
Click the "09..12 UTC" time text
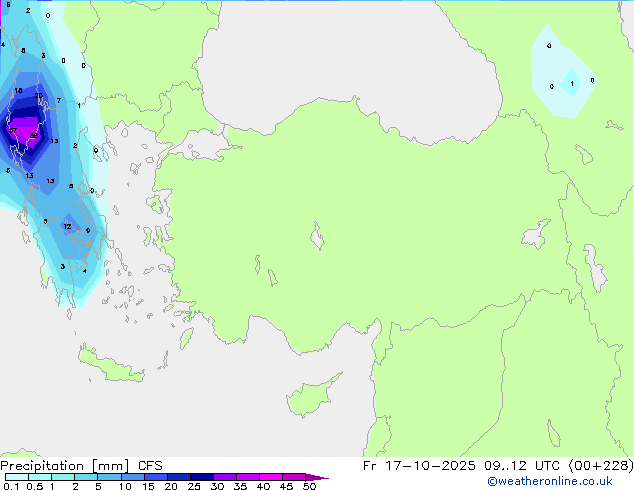522,466
